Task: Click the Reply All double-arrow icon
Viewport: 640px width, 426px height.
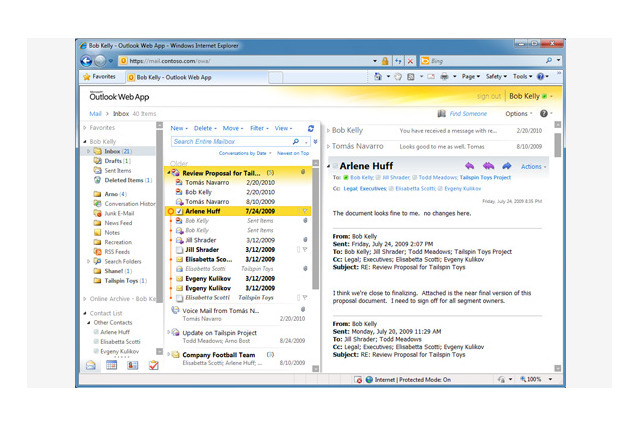Action: click(x=488, y=166)
